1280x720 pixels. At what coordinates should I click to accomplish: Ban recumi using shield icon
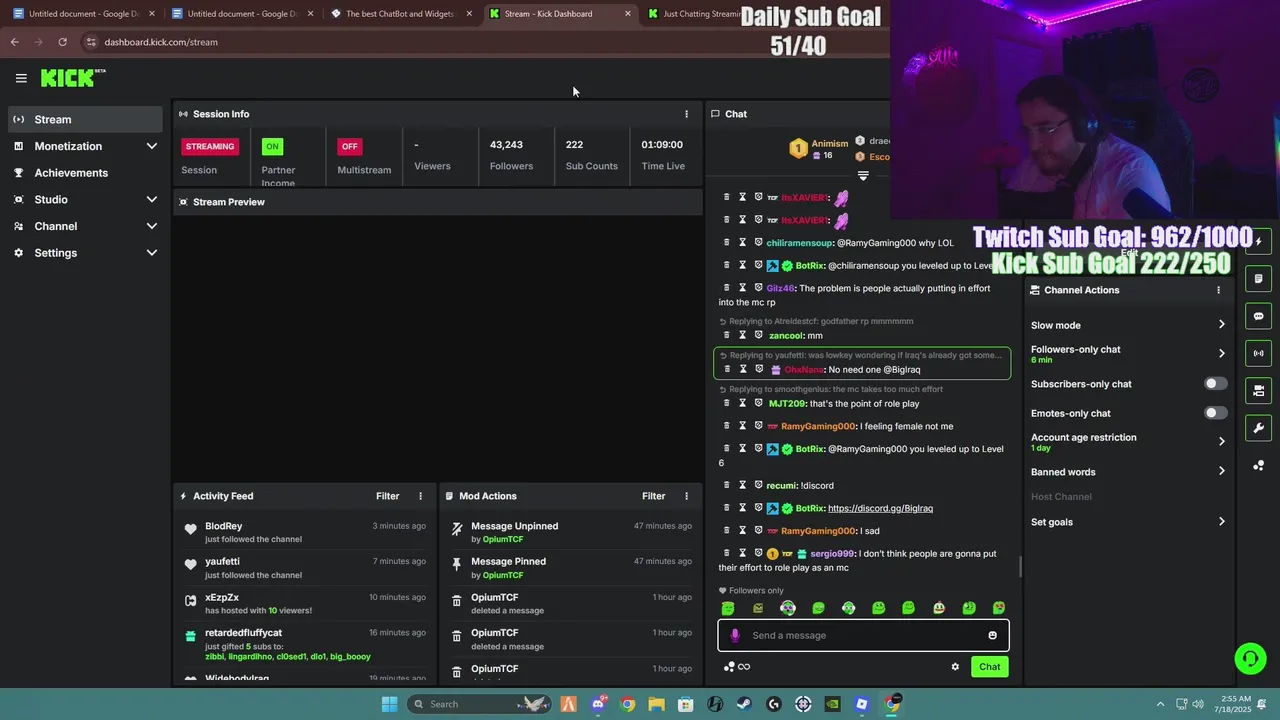tap(758, 485)
